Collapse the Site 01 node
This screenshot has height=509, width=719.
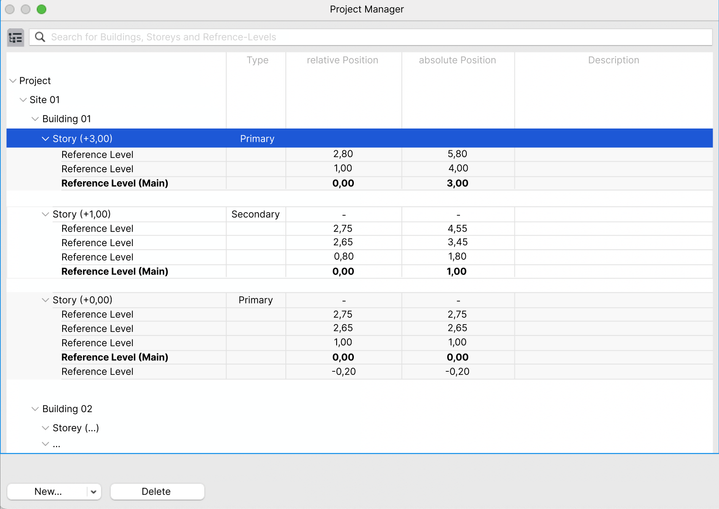click(23, 100)
